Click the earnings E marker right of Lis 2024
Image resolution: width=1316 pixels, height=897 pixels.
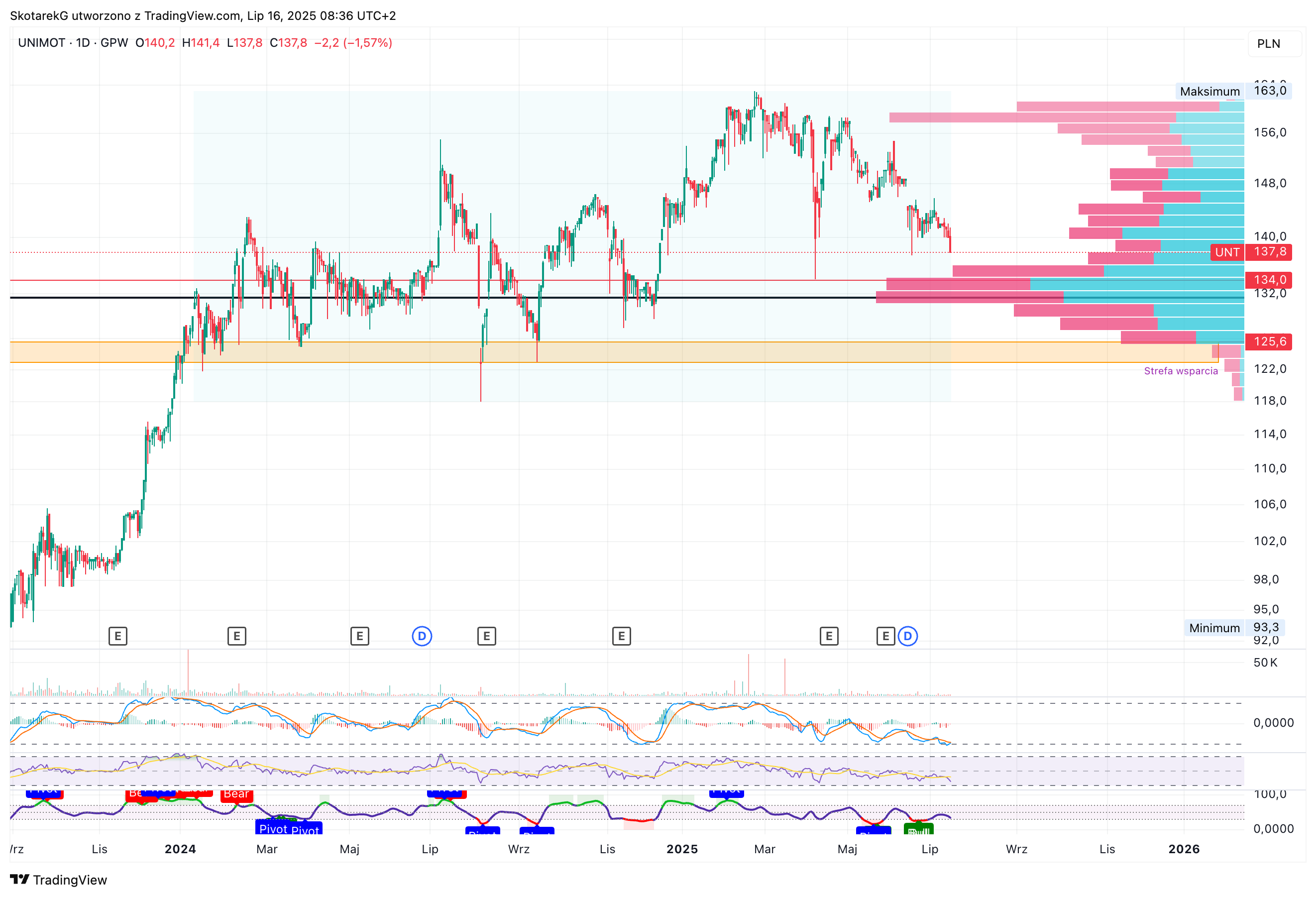tap(621, 636)
